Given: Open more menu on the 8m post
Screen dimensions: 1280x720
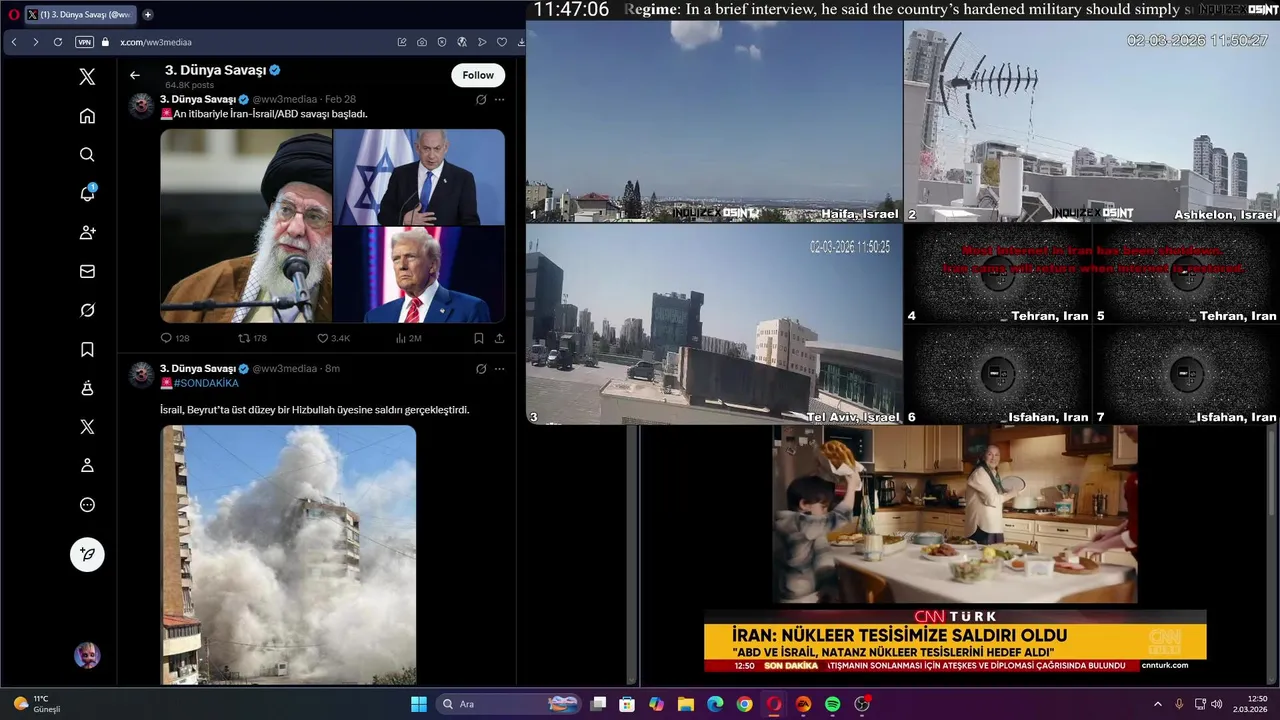Looking at the screenshot, I should tap(499, 369).
